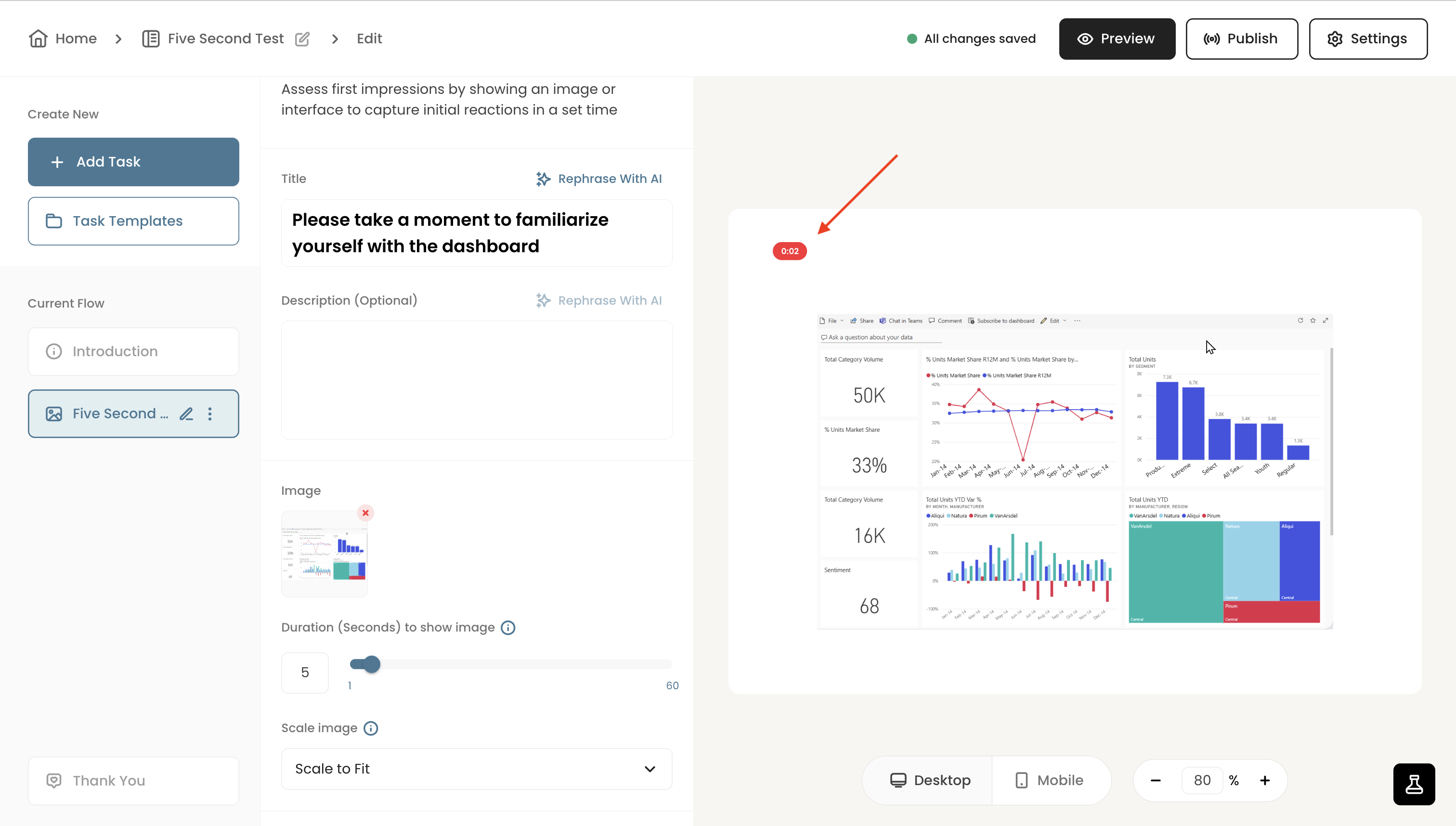Viewport: 1456px width, 826px height.
Task: Click the green saved status dot
Action: (x=912, y=39)
